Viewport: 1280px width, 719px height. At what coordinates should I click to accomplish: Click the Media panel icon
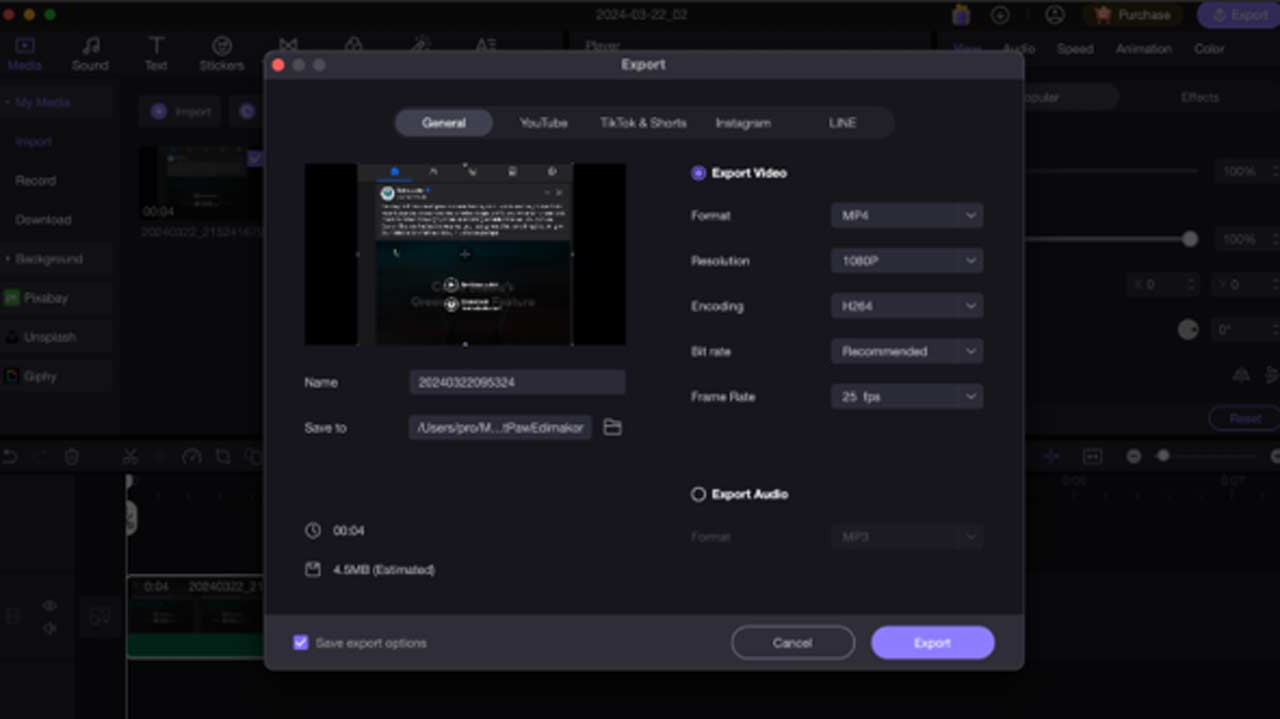25,46
